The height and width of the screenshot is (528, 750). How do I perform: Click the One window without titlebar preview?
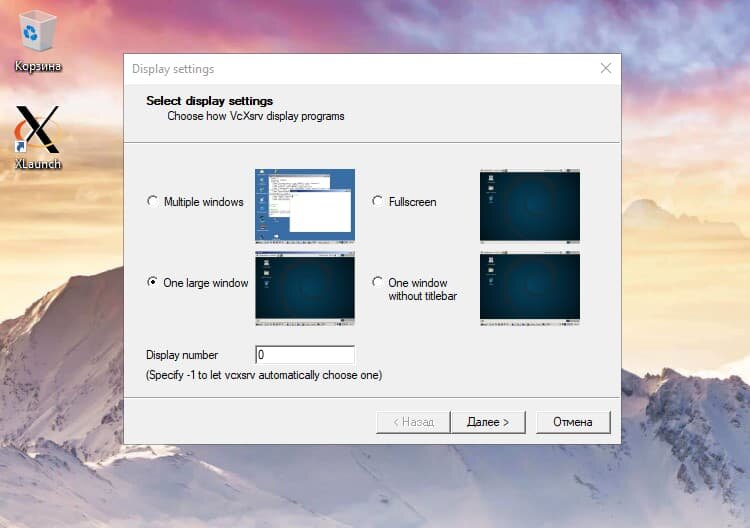pyautogui.click(x=529, y=288)
